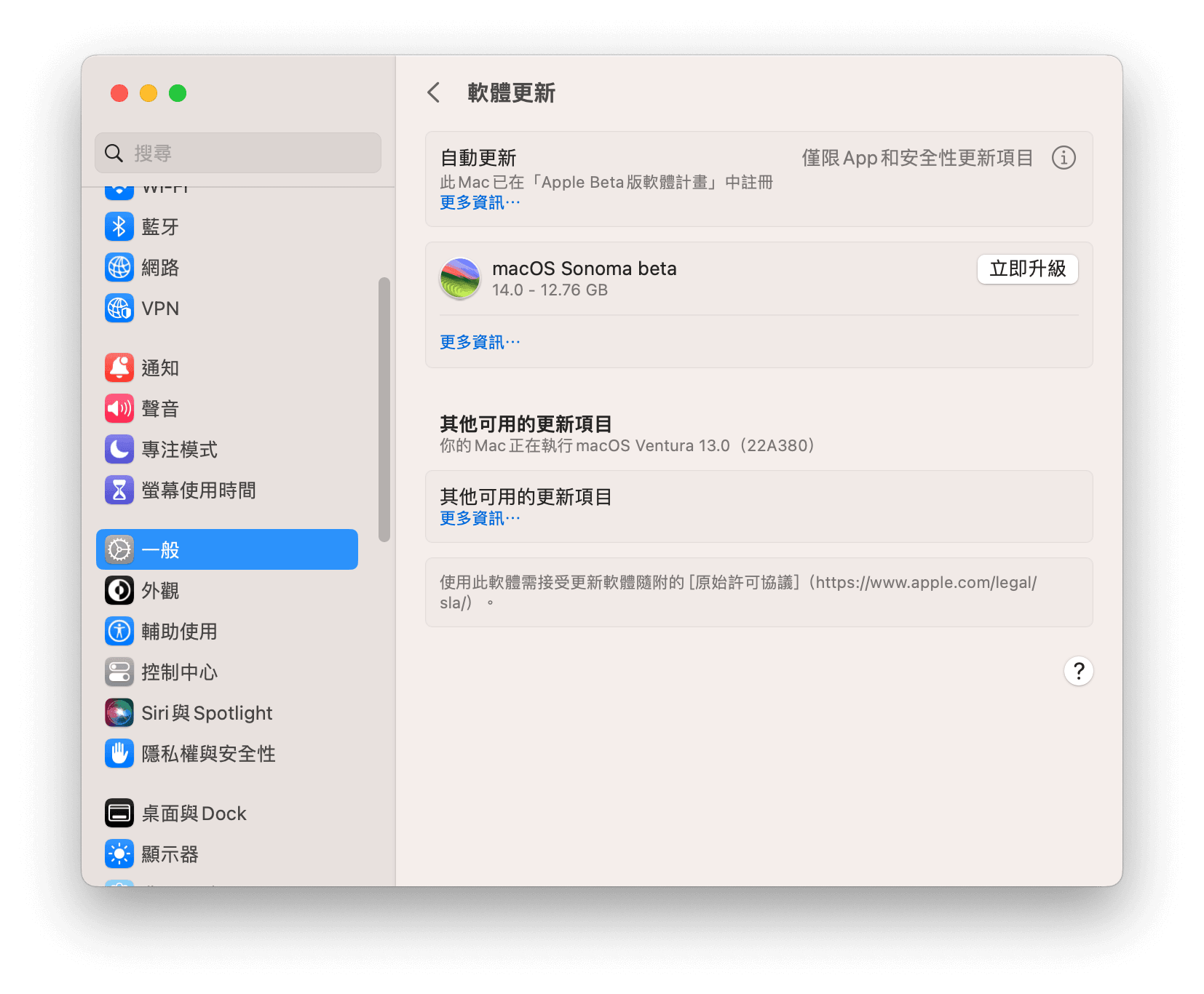This screenshot has height=994, width=1204.
Task: Open help with the question mark button
Action: click(x=1078, y=671)
